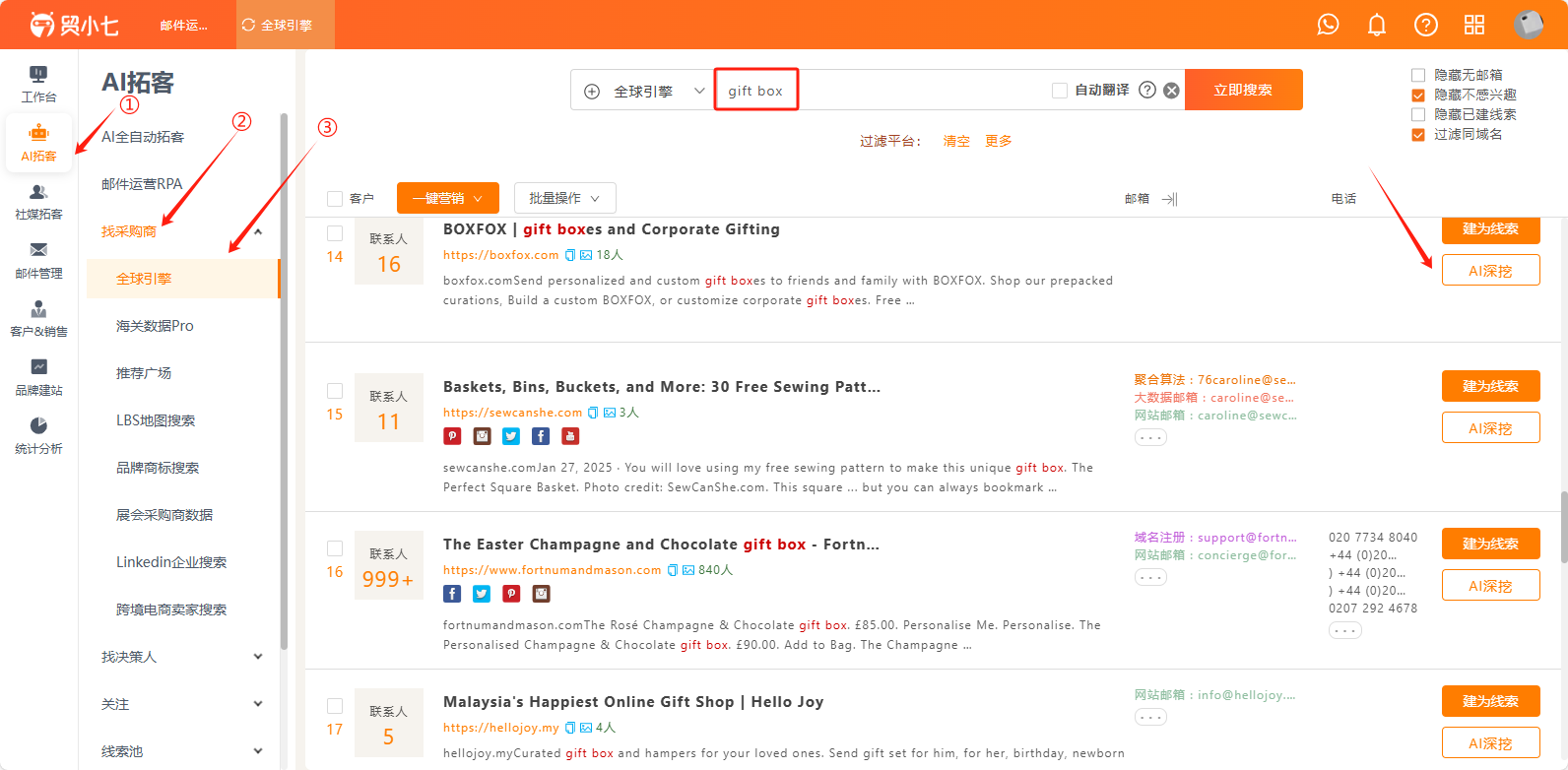Open the 批量操作 dropdown
Screen dimensions: 1568x770
(565, 198)
